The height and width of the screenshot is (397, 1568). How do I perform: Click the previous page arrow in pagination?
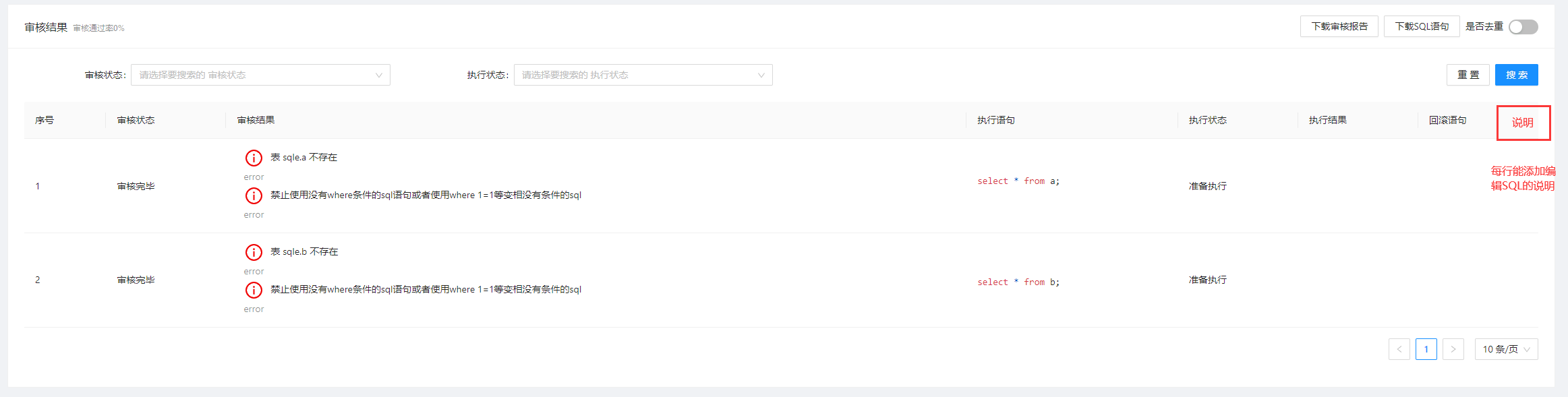click(1399, 348)
